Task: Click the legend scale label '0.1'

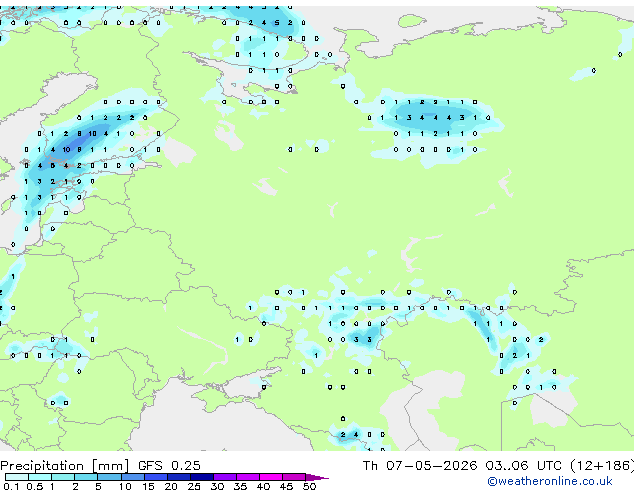Action: pos(11,486)
